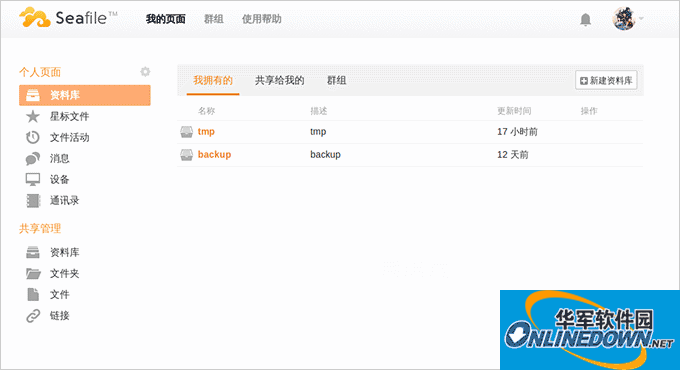Open 群组 in the top navigation

click(x=213, y=19)
